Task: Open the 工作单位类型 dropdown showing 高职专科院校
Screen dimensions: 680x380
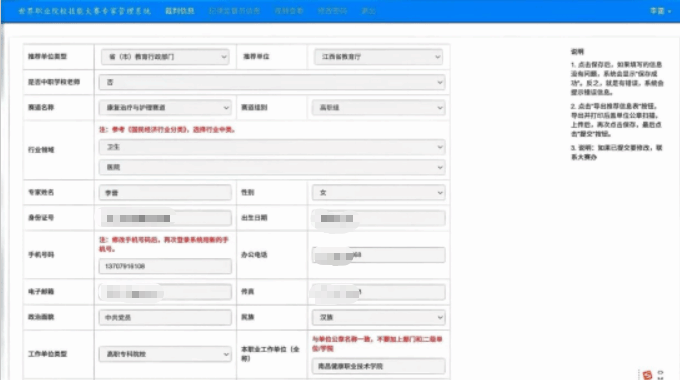Action: click(165, 354)
